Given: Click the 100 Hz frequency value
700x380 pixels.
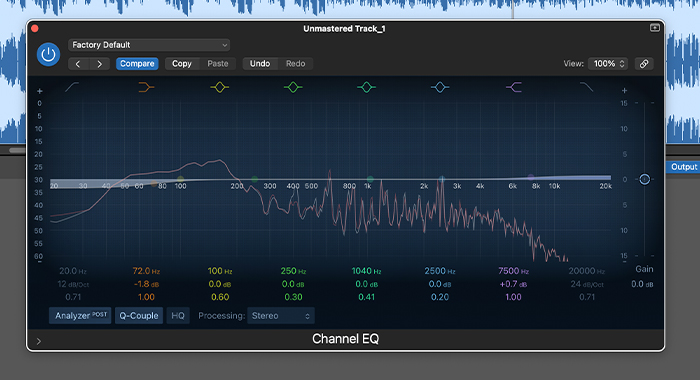Looking at the screenshot, I should 220,271.
